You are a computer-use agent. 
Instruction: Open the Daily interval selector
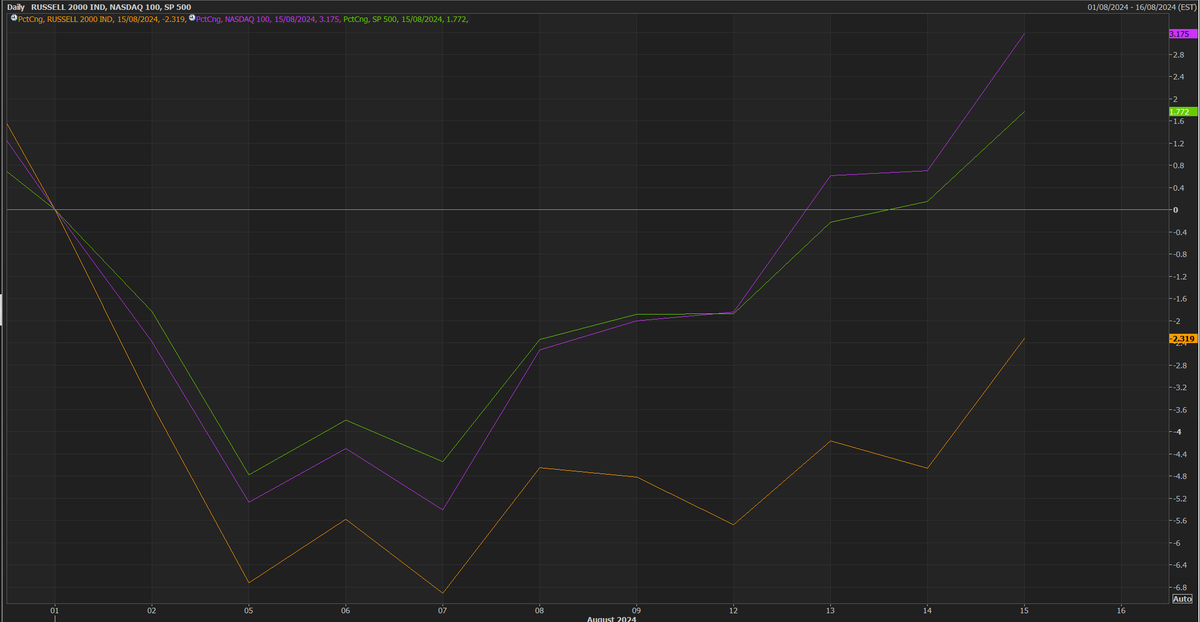17,7
